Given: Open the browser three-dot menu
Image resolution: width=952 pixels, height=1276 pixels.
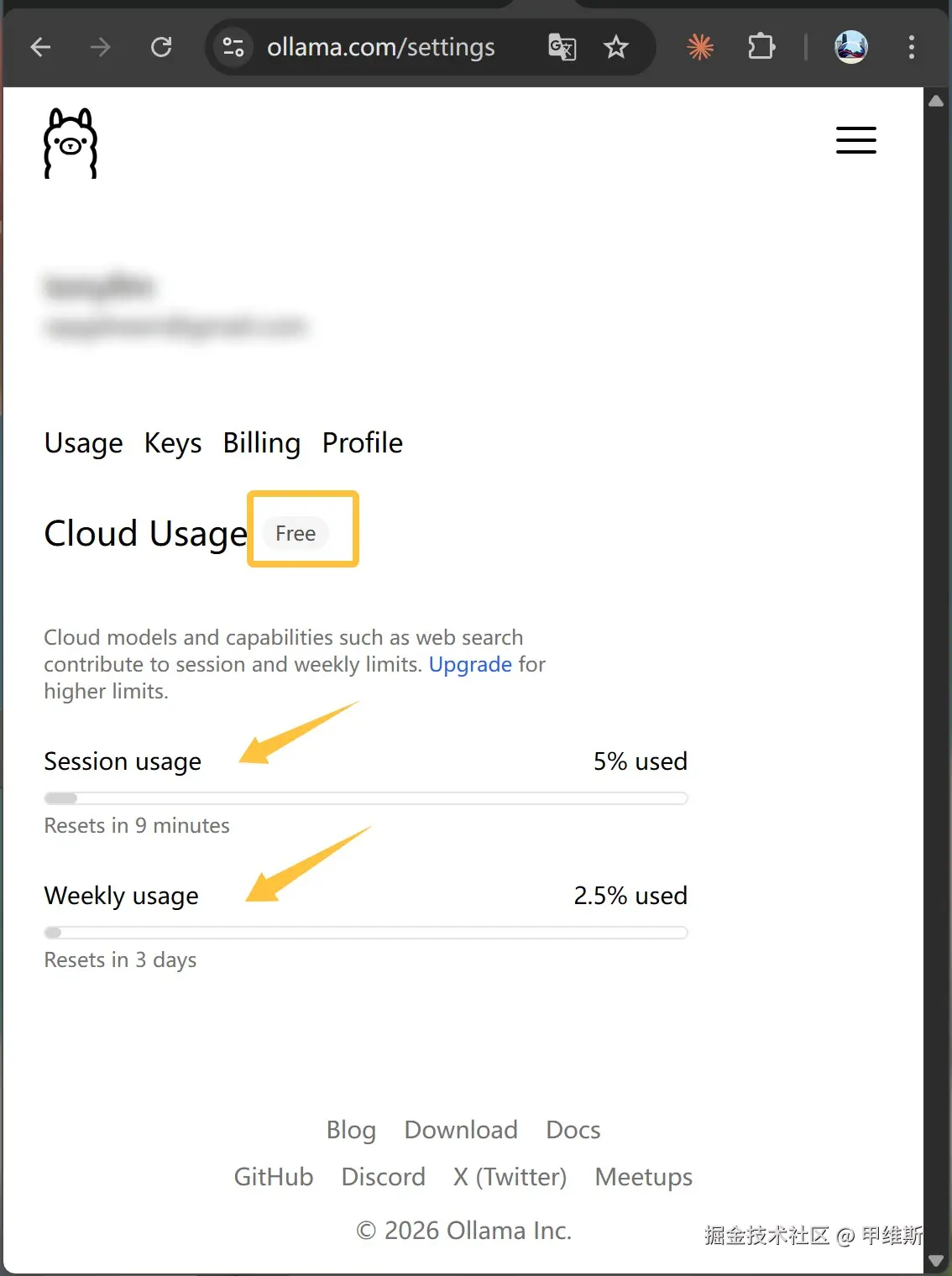Looking at the screenshot, I should click(x=911, y=47).
